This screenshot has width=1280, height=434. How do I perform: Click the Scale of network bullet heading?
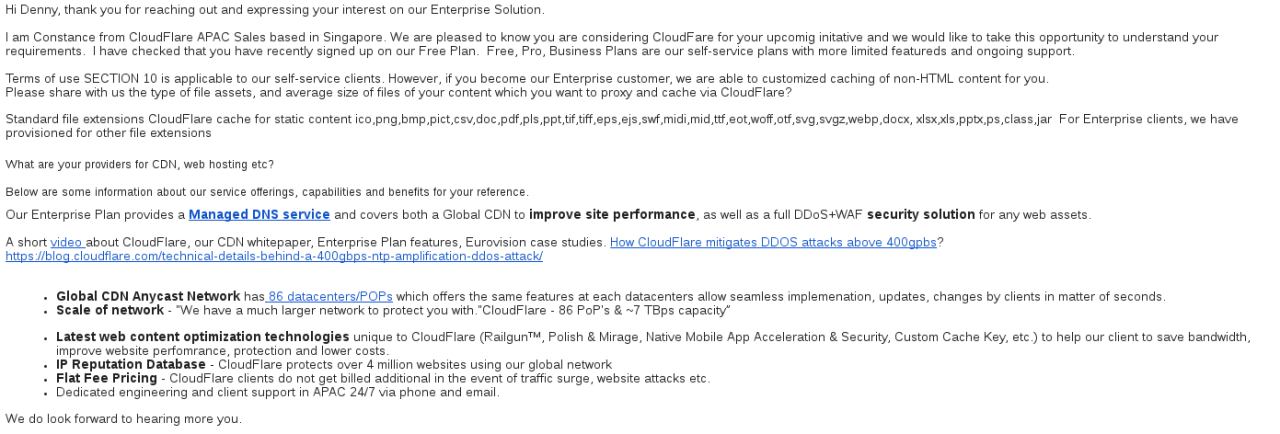point(110,310)
